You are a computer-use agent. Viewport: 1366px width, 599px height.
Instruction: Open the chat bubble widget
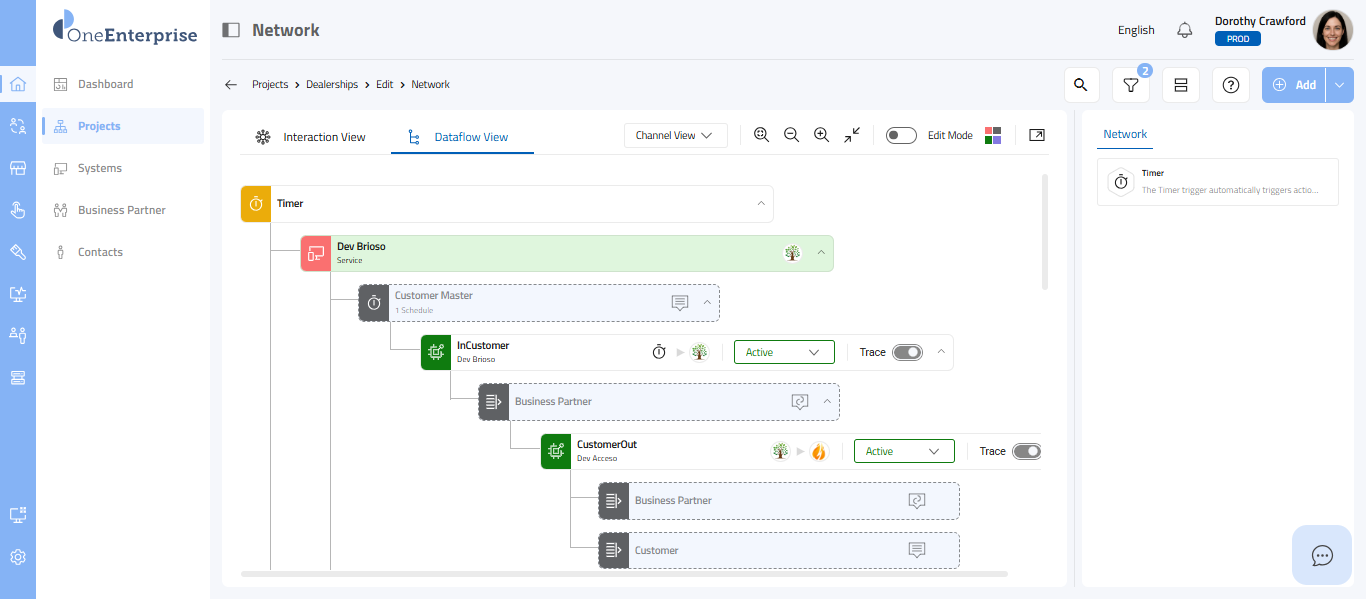point(1322,555)
